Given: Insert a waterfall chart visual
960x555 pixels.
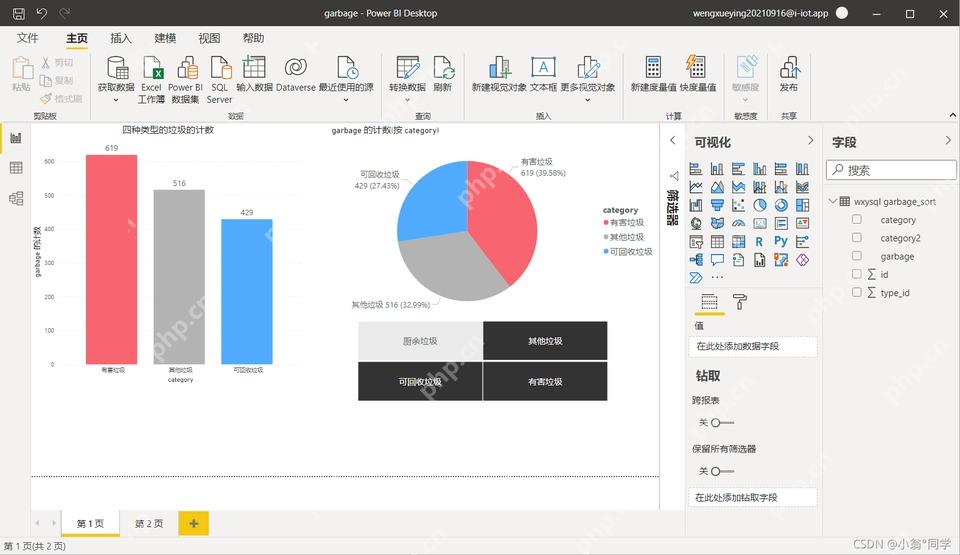Looking at the screenshot, I should click(x=696, y=205).
